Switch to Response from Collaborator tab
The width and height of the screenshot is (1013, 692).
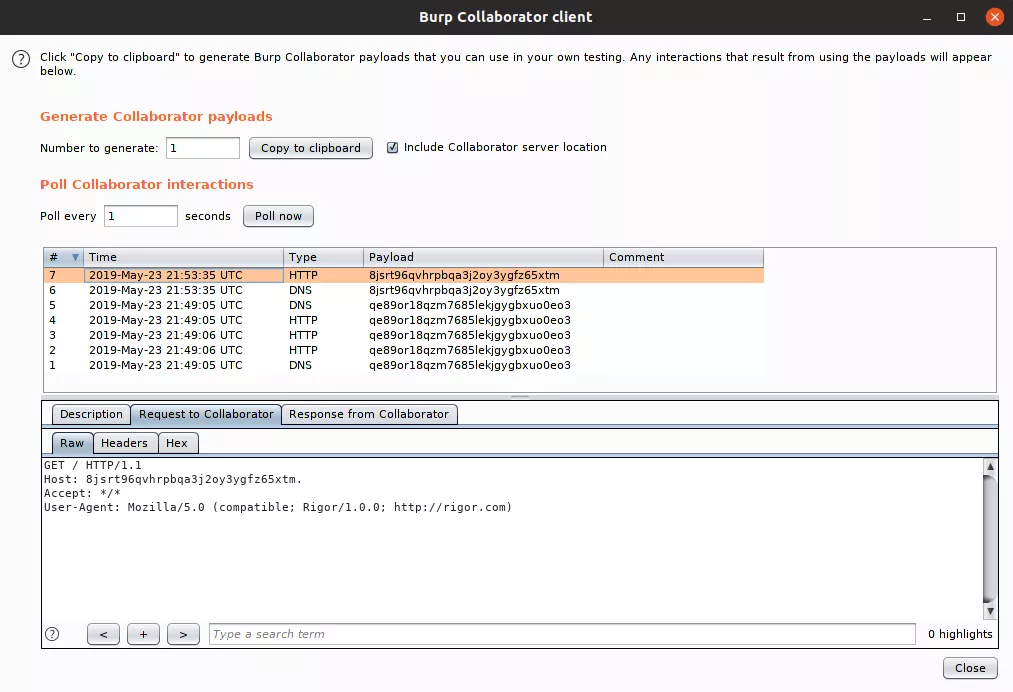pyautogui.click(x=369, y=414)
